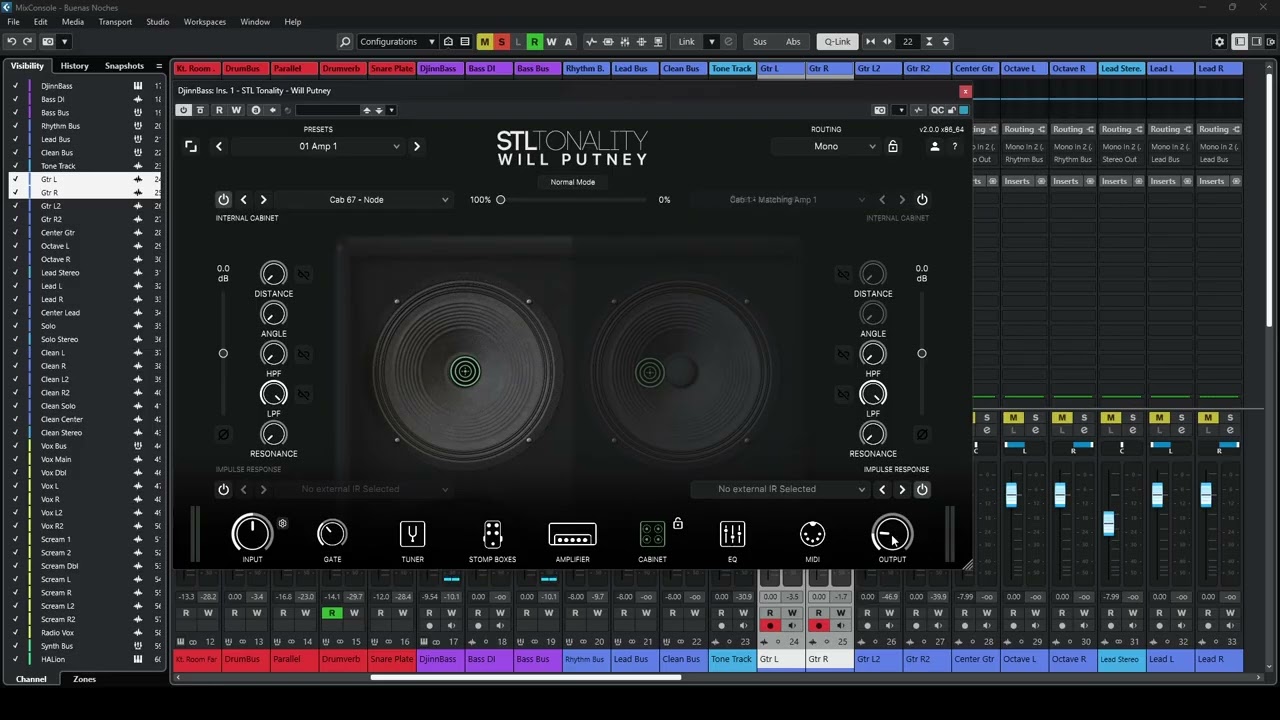Click the Q-Link button

coord(838,42)
